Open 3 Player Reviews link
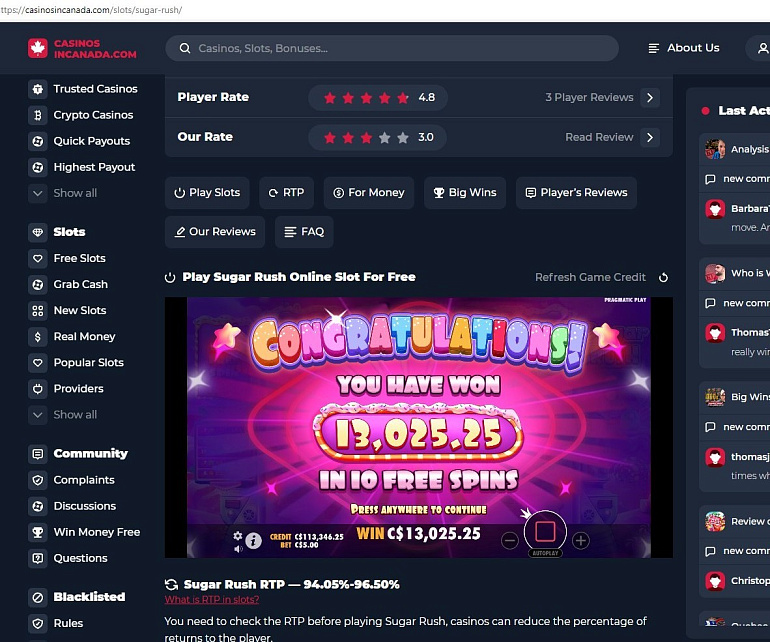The height and width of the screenshot is (642, 770). coord(589,97)
